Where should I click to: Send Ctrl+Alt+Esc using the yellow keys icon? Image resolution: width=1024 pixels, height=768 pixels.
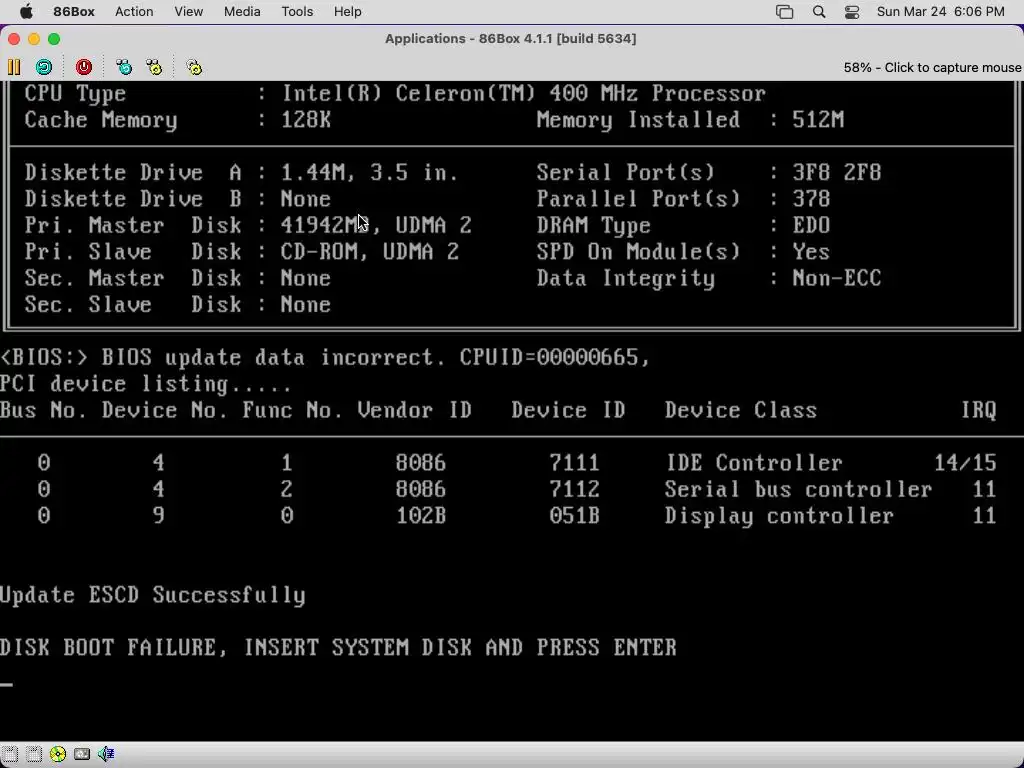tap(154, 67)
